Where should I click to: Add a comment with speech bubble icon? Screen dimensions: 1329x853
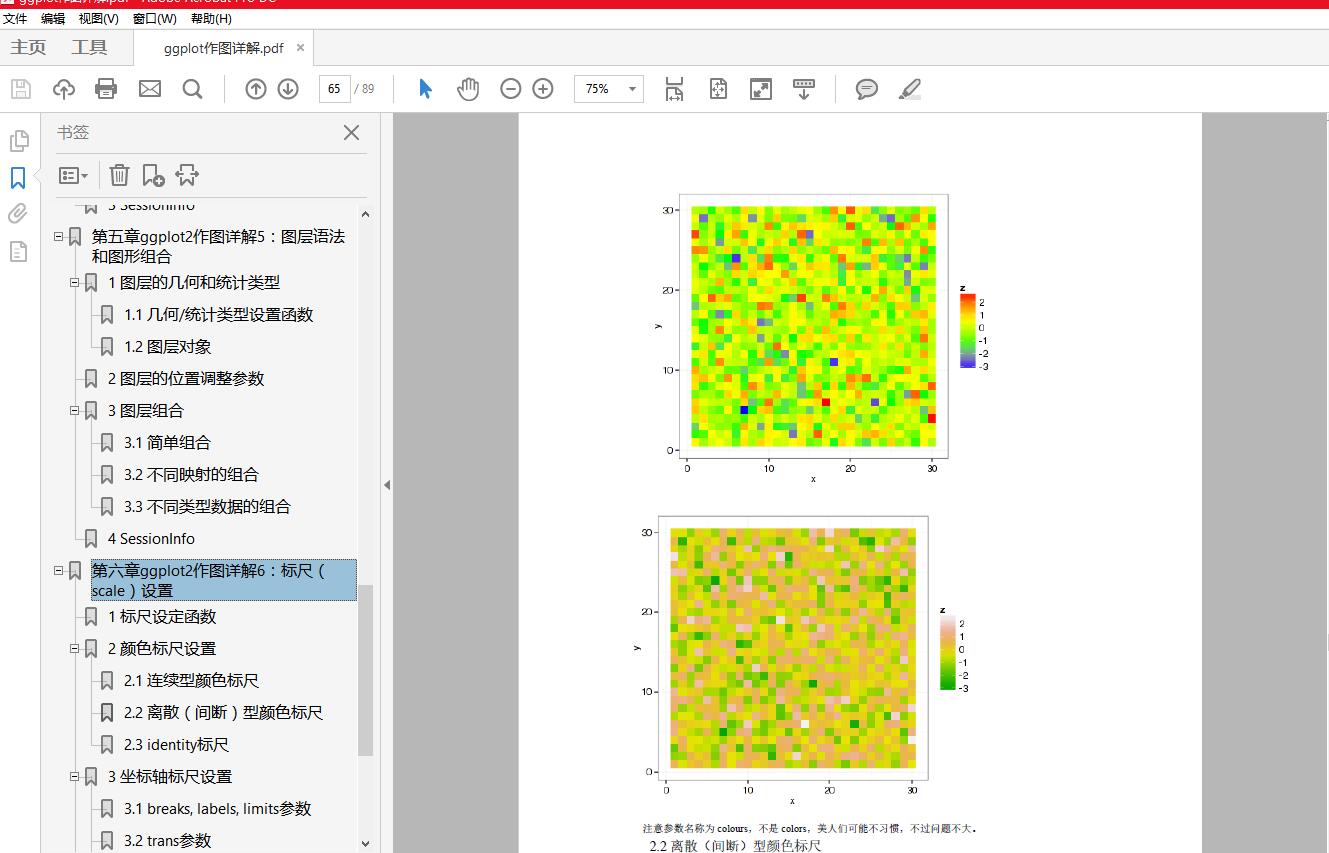click(866, 89)
